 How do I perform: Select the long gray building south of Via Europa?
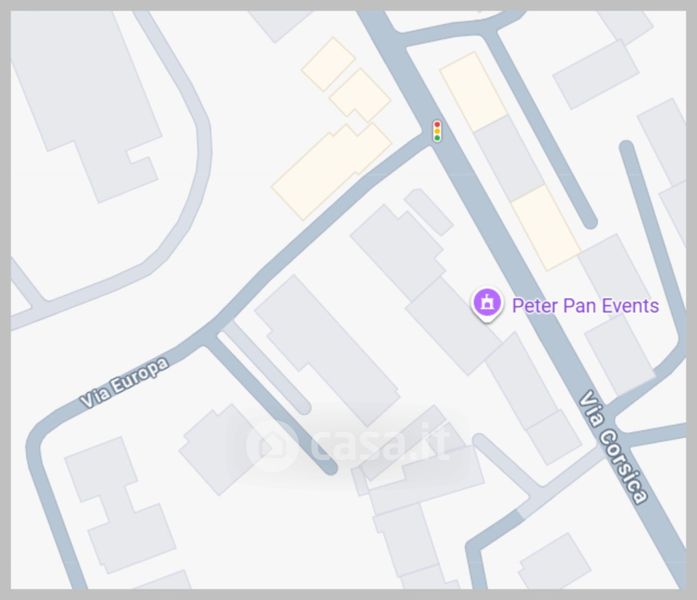[x=327, y=351]
